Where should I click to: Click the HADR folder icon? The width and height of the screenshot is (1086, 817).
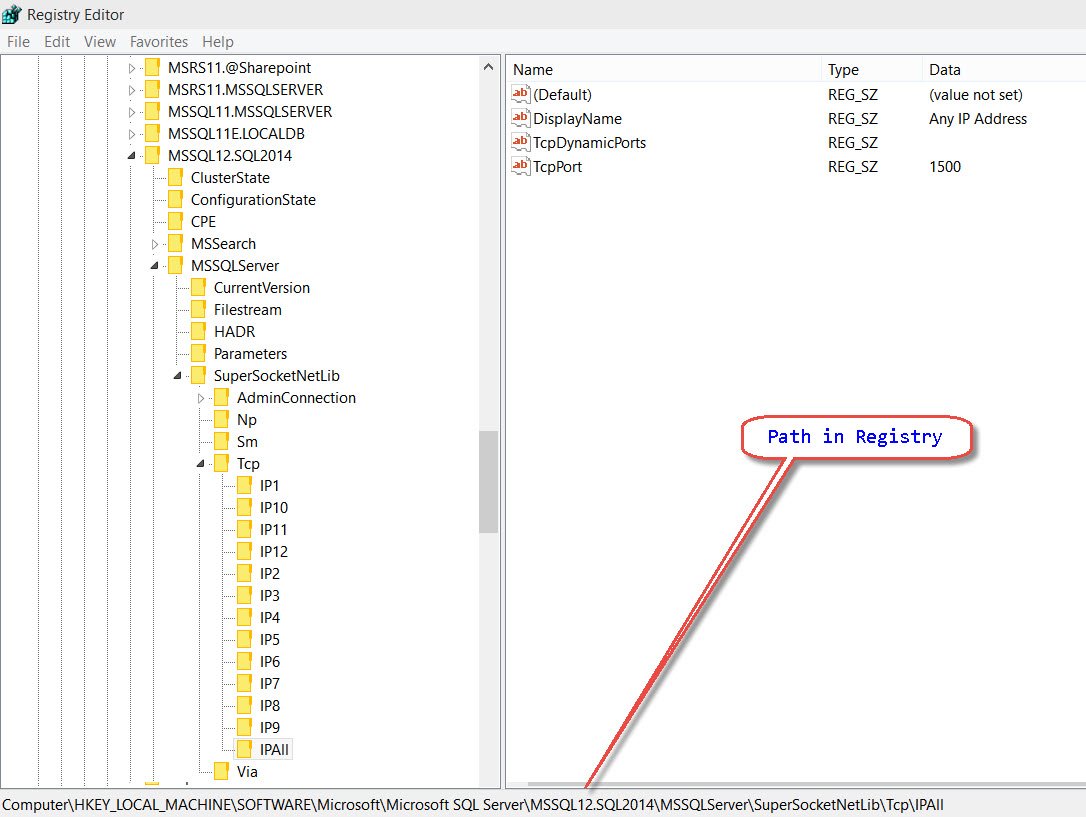click(x=199, y=332)
